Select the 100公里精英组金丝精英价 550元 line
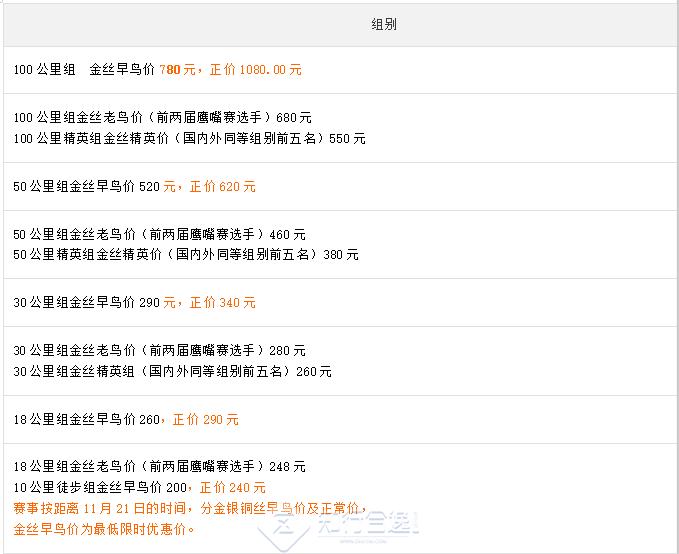 click(x=190, y=139)
